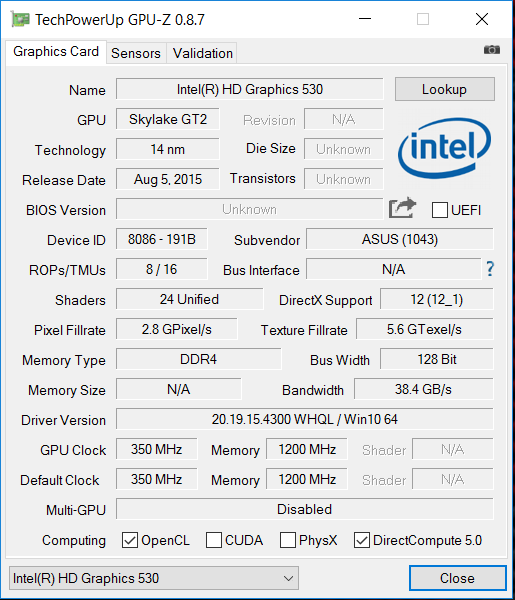Click the Close button at bottom
The width and height of the screenshot is (515, 600).
point(458,578)
